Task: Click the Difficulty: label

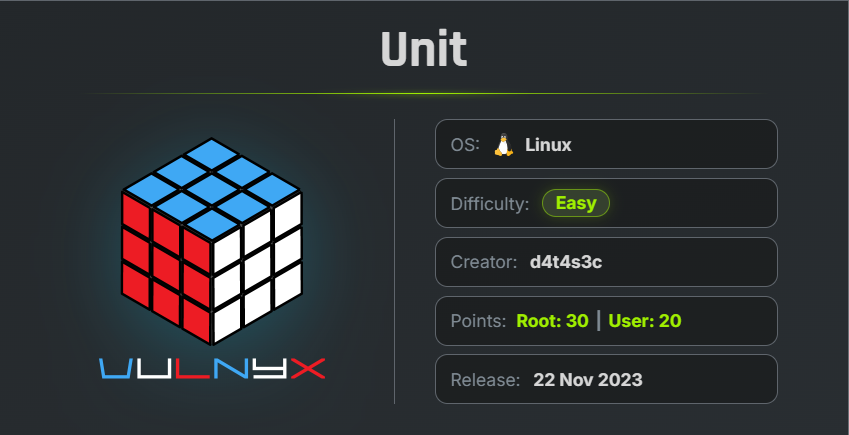Action: click(489, 204)
